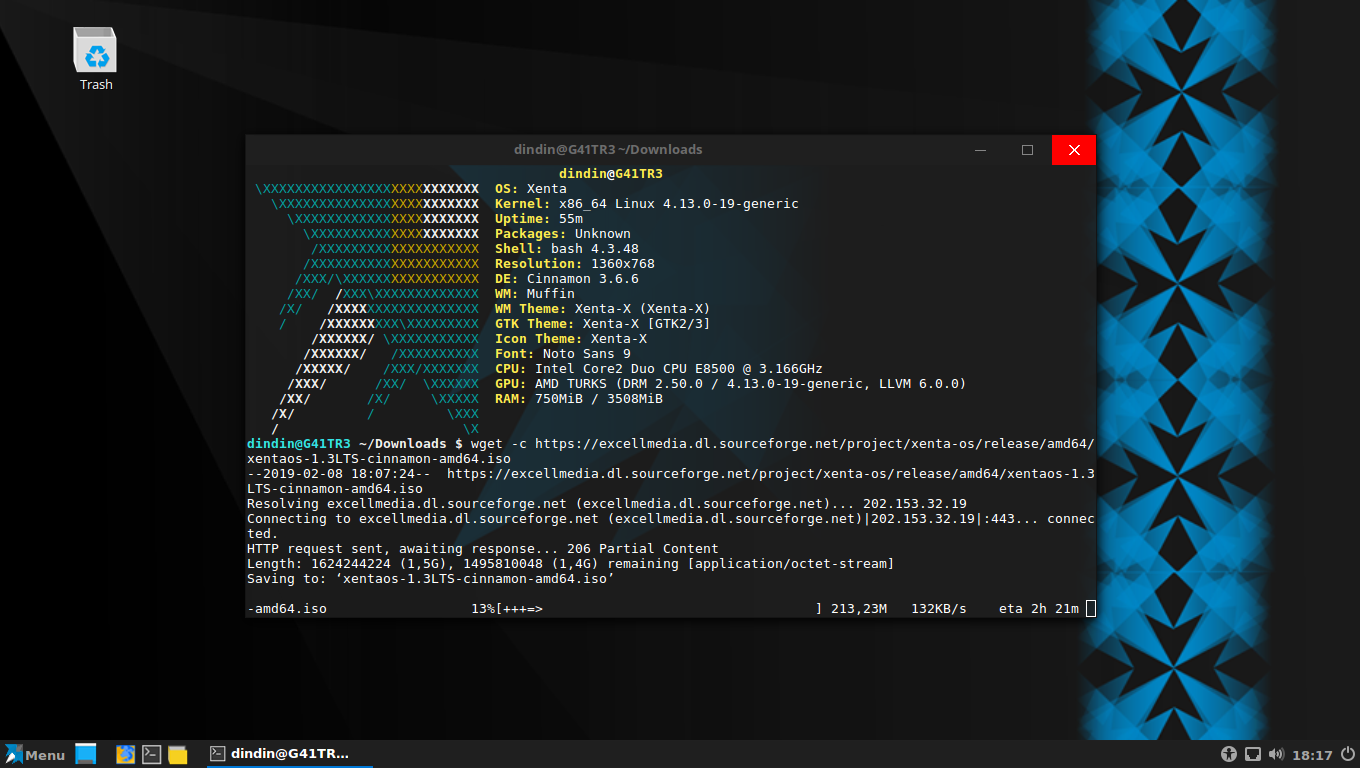Image resolution: width=1360 pixels, height=768 pixels.
Task: Click the 'Font: Noto Sans 9' line
Action: tap(563, 354)
